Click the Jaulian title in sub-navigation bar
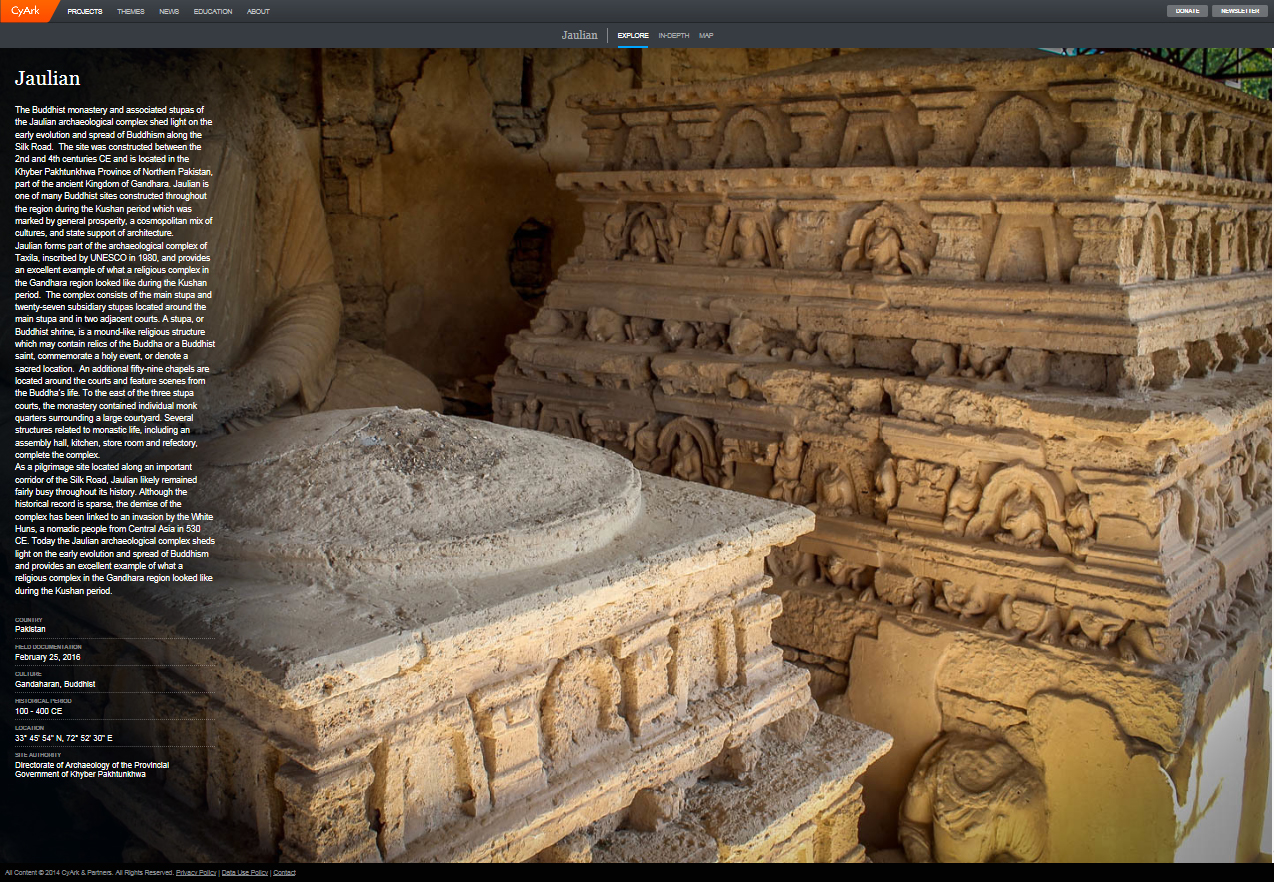The image size is (1274, 882). 579,35
